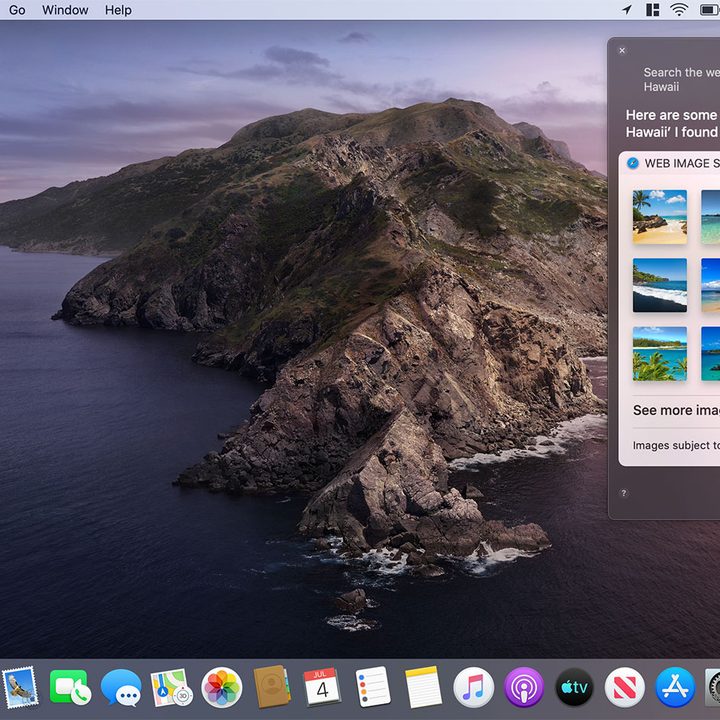720x720 pixels.
Task: Open the Window menu
Action: (x=65, y=10)
